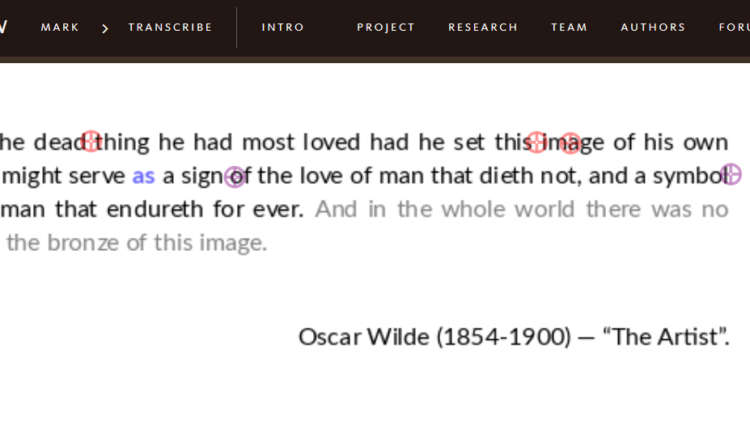Screen dimensions: 750x429
Task: Click the greyed-out text 'whole world'
Action: [x=510, y=209]
